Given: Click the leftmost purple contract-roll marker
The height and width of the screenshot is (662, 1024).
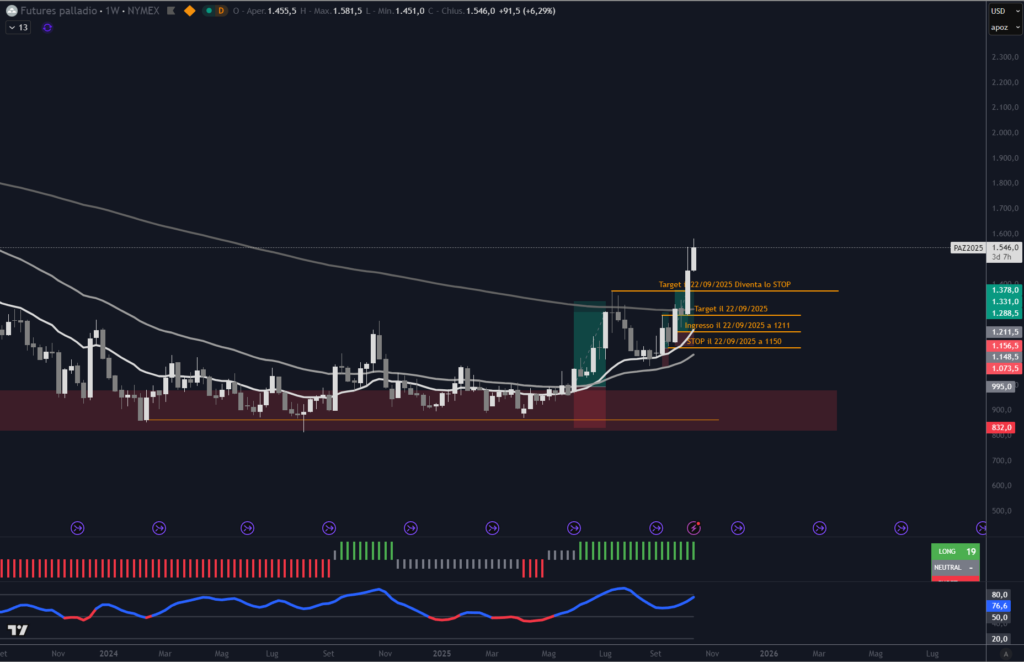Looking at the screenshot, I should (78, 527).
